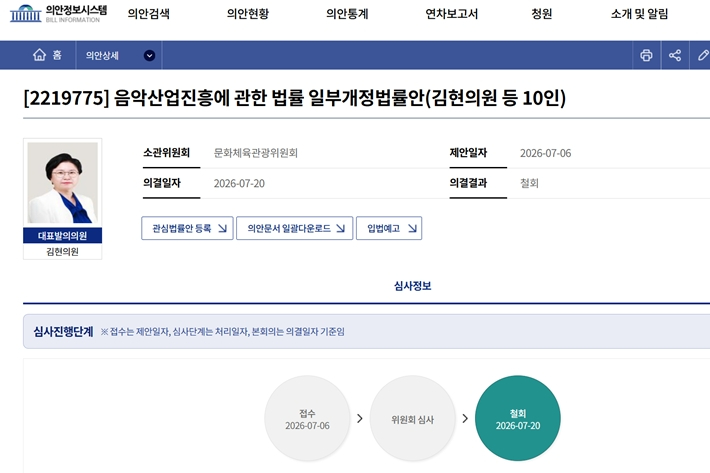Select the 심사정보 tab
The width and height of the screenshot is (710, 473).
tap(413, 286)
